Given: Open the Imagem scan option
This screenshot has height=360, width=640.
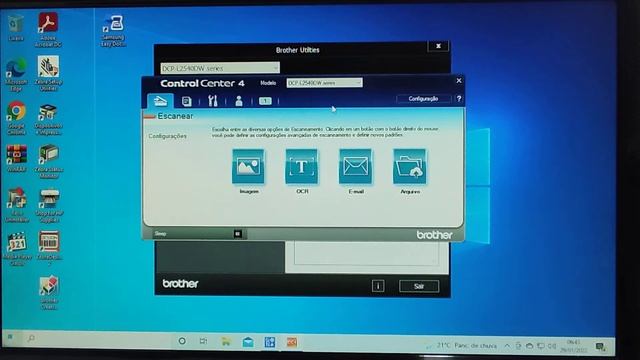Looking at the screenshot, I should [x=248, y=167].
